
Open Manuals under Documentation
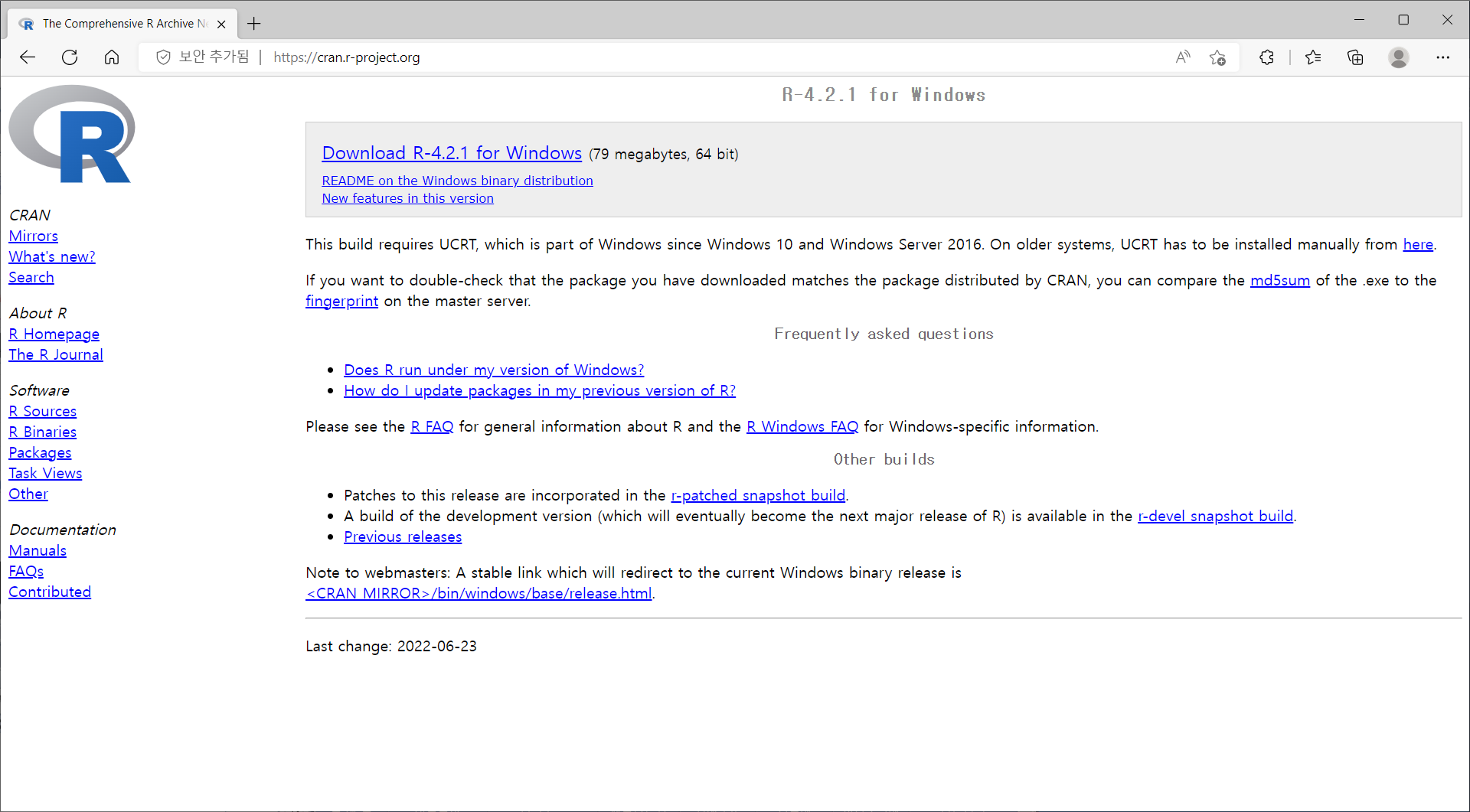[38, 550]
